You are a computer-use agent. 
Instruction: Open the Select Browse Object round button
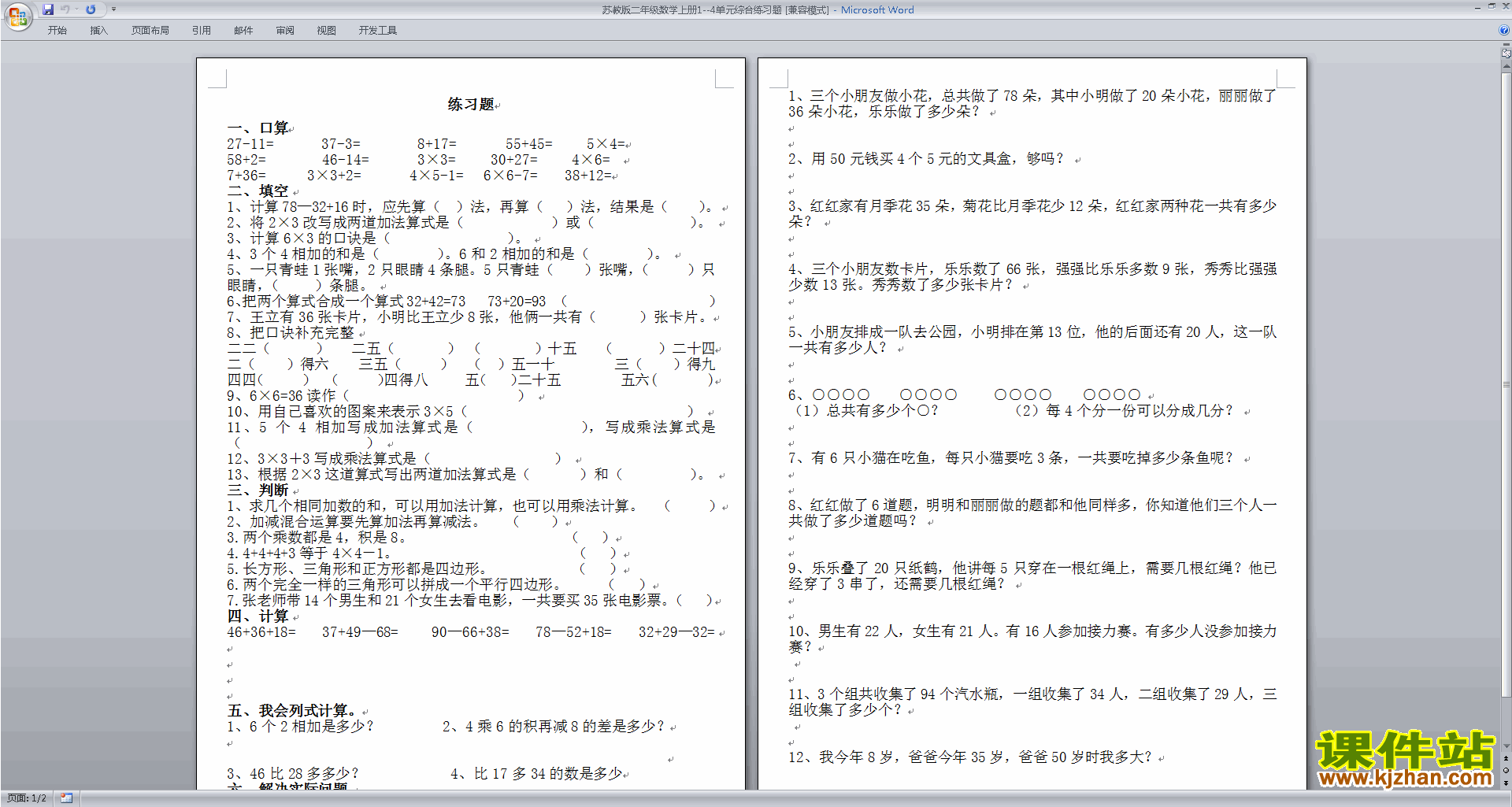click(1506, 770)
